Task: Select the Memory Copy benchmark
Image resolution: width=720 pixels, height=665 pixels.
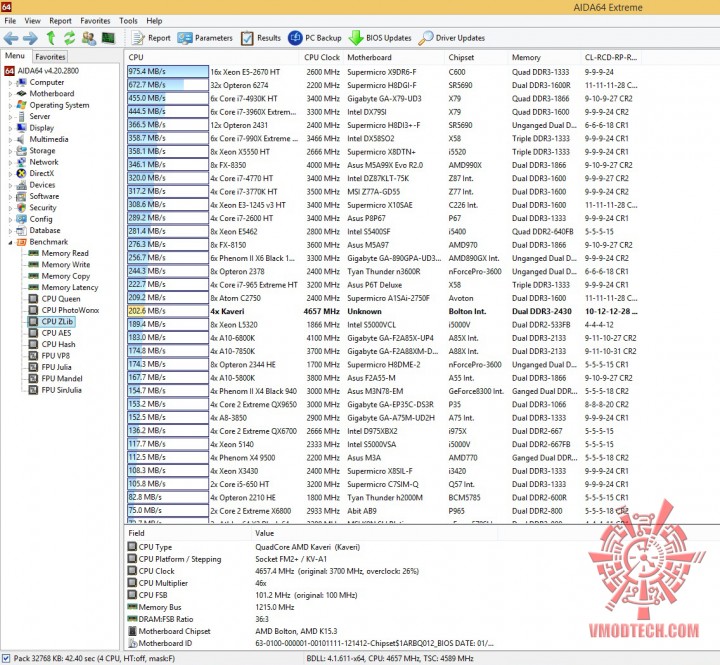Action: 59,276
